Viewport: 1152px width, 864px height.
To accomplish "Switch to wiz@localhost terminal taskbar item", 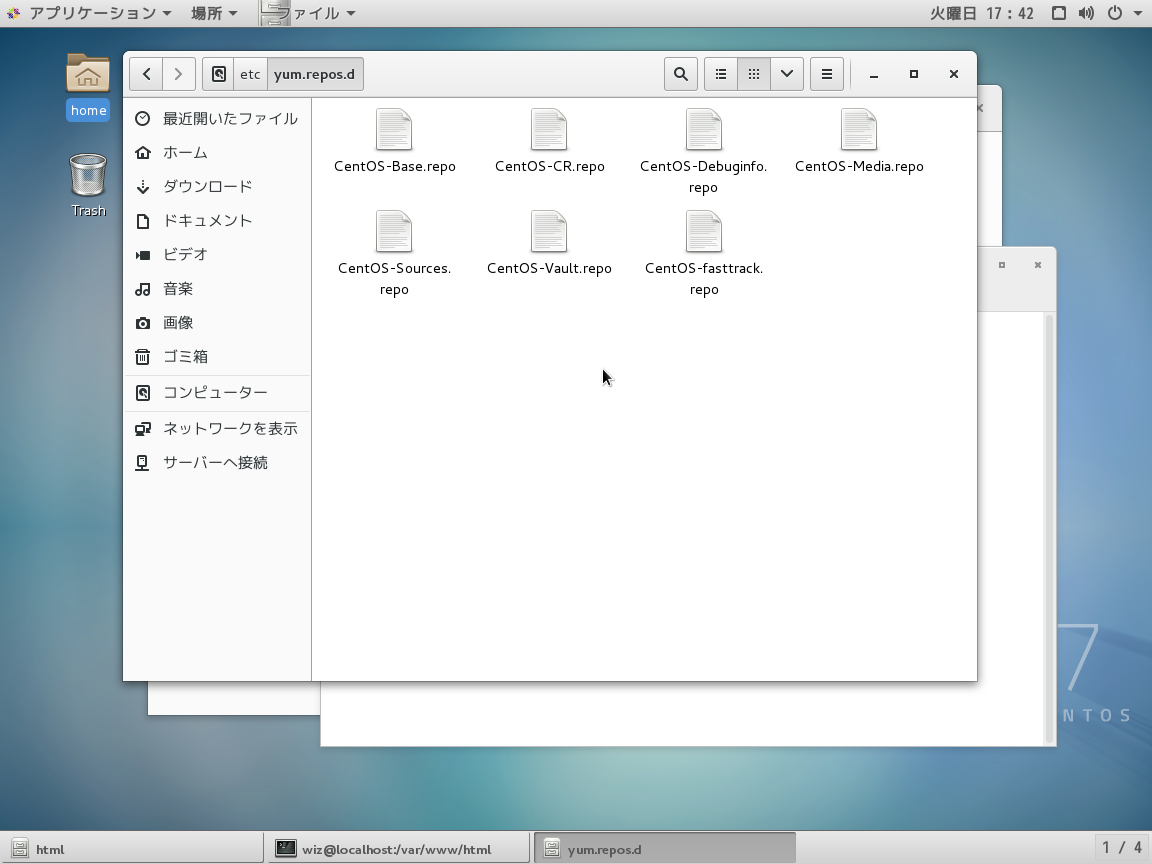I will [397, 849].
